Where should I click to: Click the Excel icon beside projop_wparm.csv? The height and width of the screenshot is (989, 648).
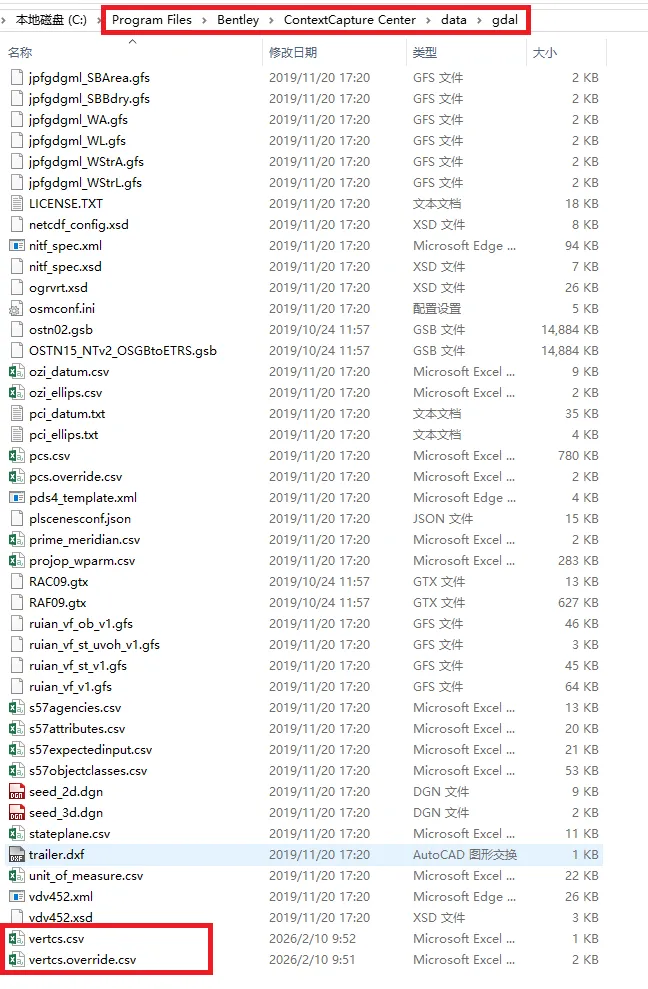point(16,561)
